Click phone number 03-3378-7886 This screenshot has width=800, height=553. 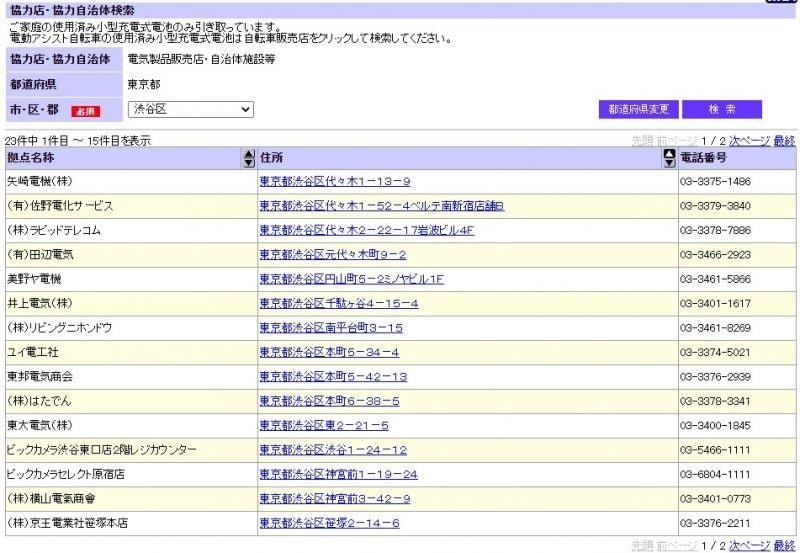715,231
